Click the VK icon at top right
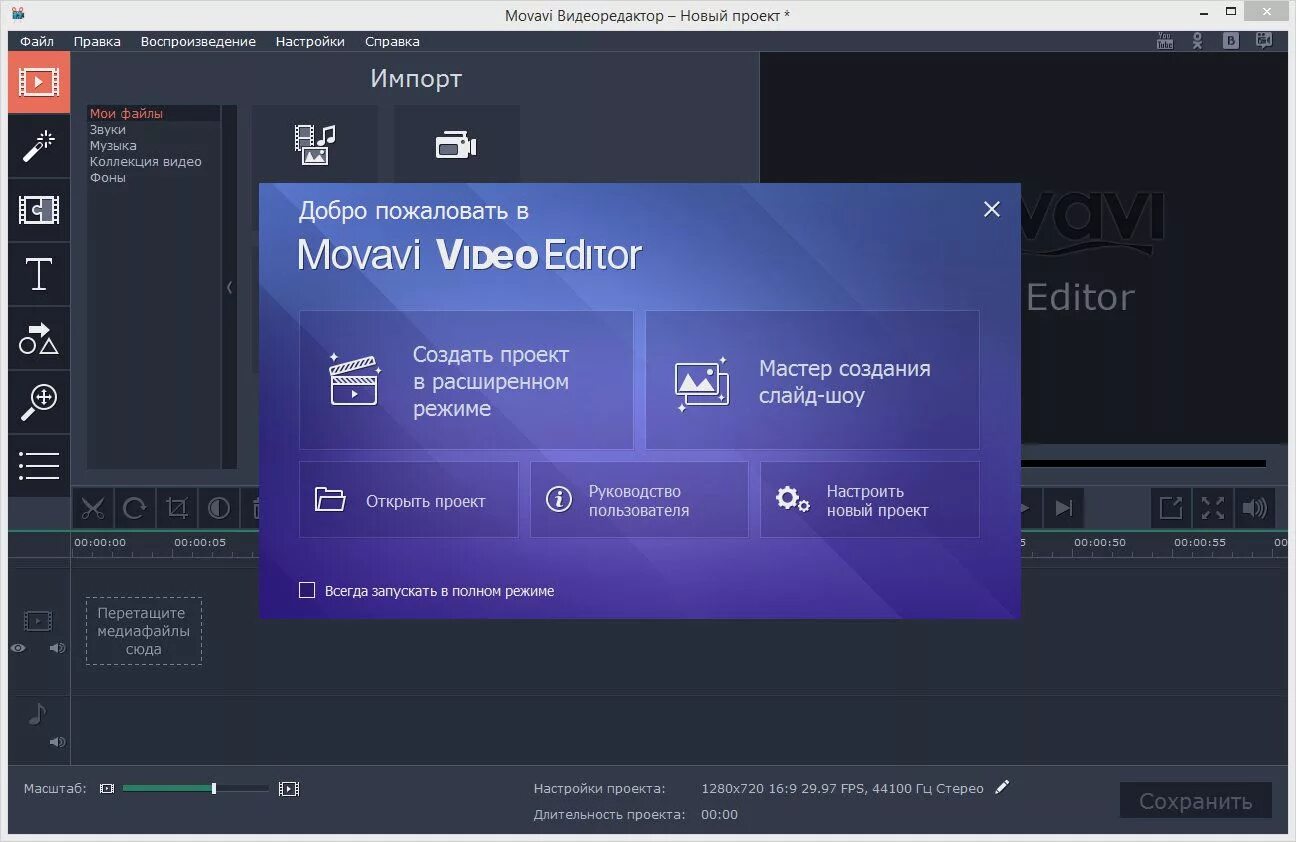The image size is (1296, 842). click(1231, 41)
